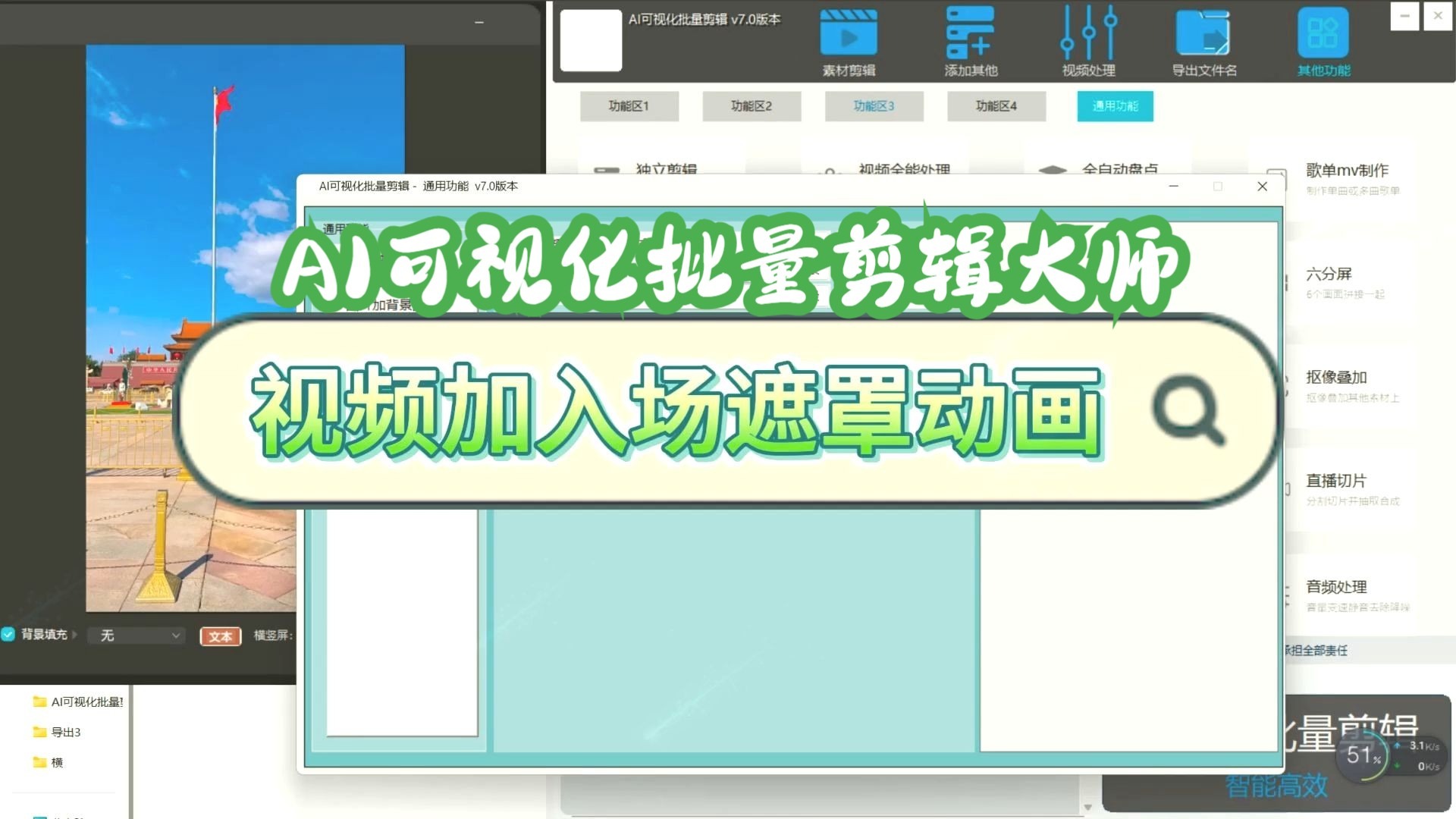Screen dimensions: 1456x819
Task: Click the scrollbar down arrow below main window
Action: click(1087, 808)
